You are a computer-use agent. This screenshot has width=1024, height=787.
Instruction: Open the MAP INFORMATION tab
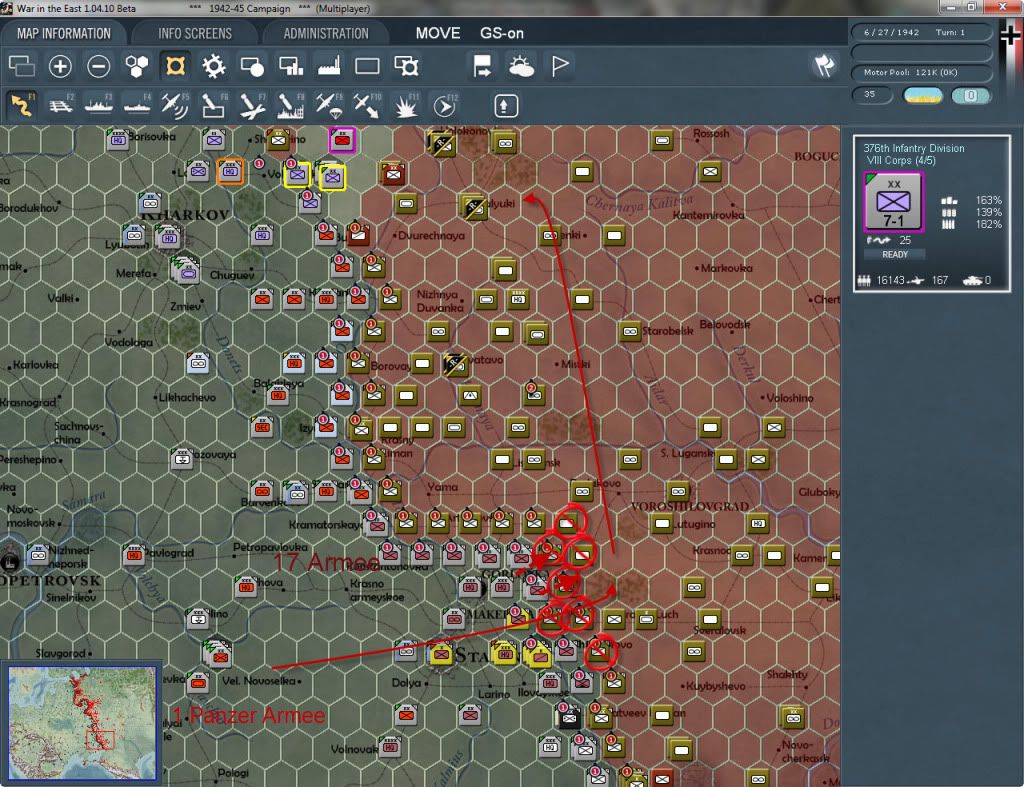pyautogui.click(x=64, y=33)
